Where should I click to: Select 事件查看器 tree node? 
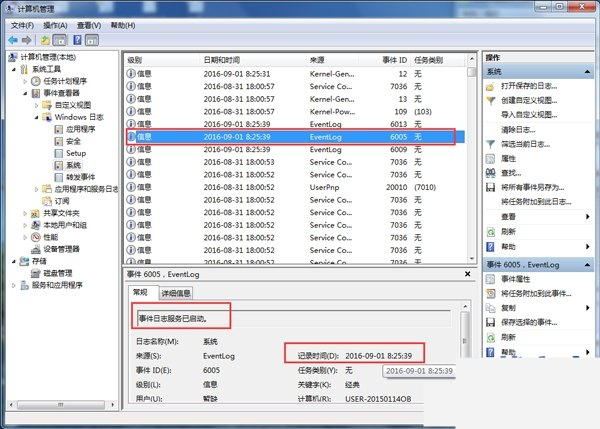(x=61, y=93)
